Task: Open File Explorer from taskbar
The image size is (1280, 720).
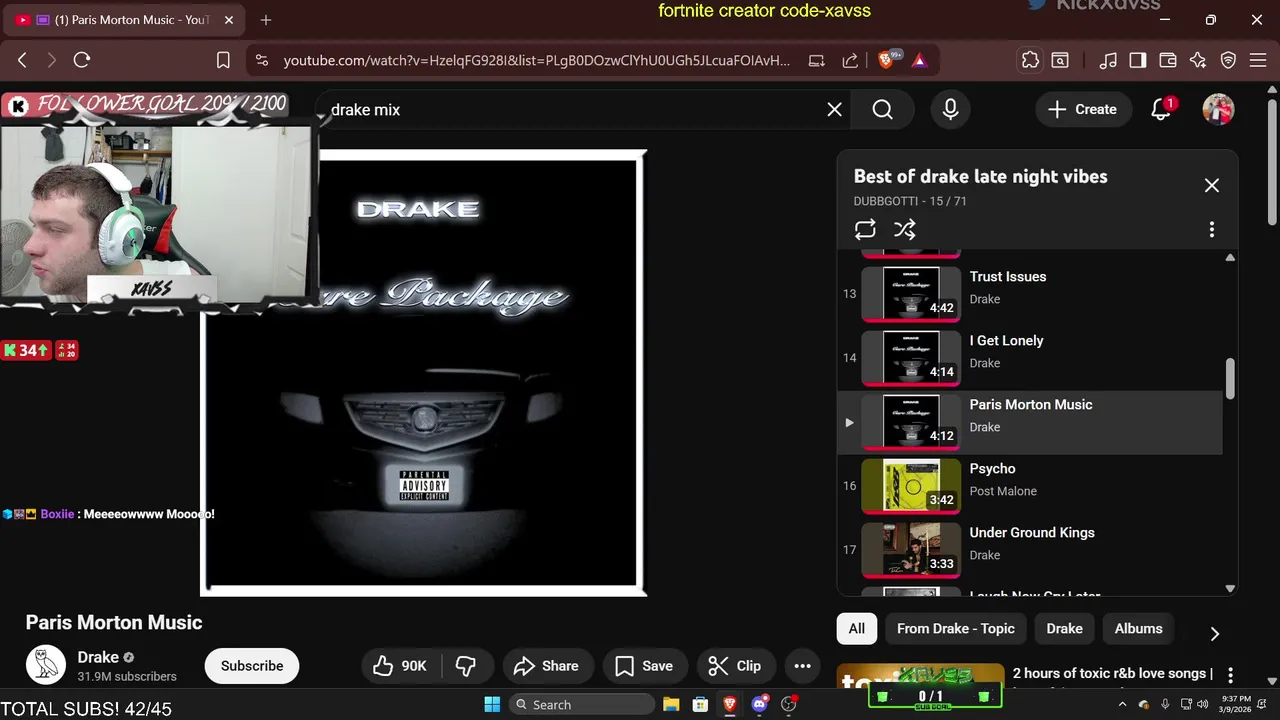Action: point(671,704)
